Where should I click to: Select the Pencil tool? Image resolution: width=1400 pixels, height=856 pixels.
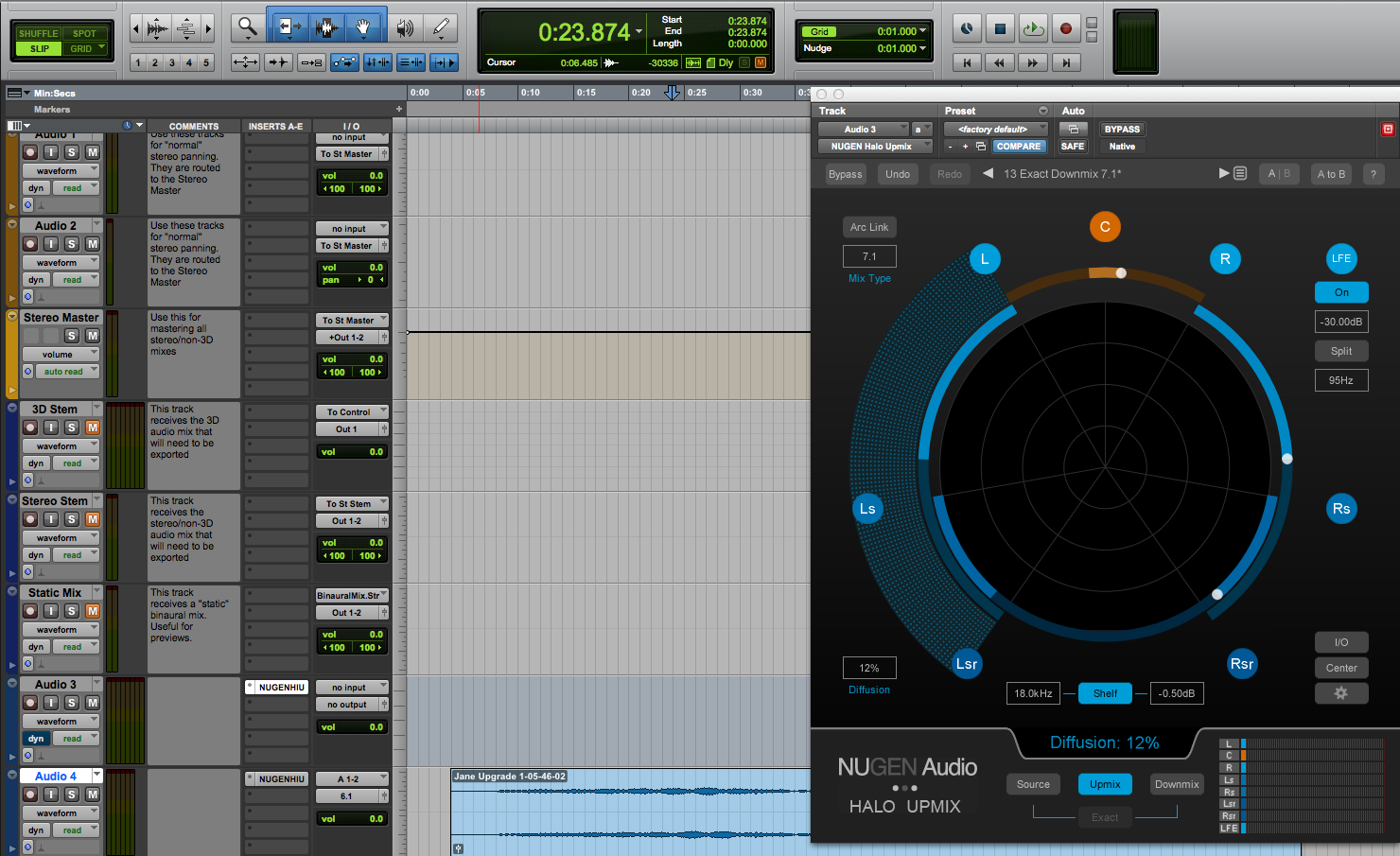[x=441, y=27]
